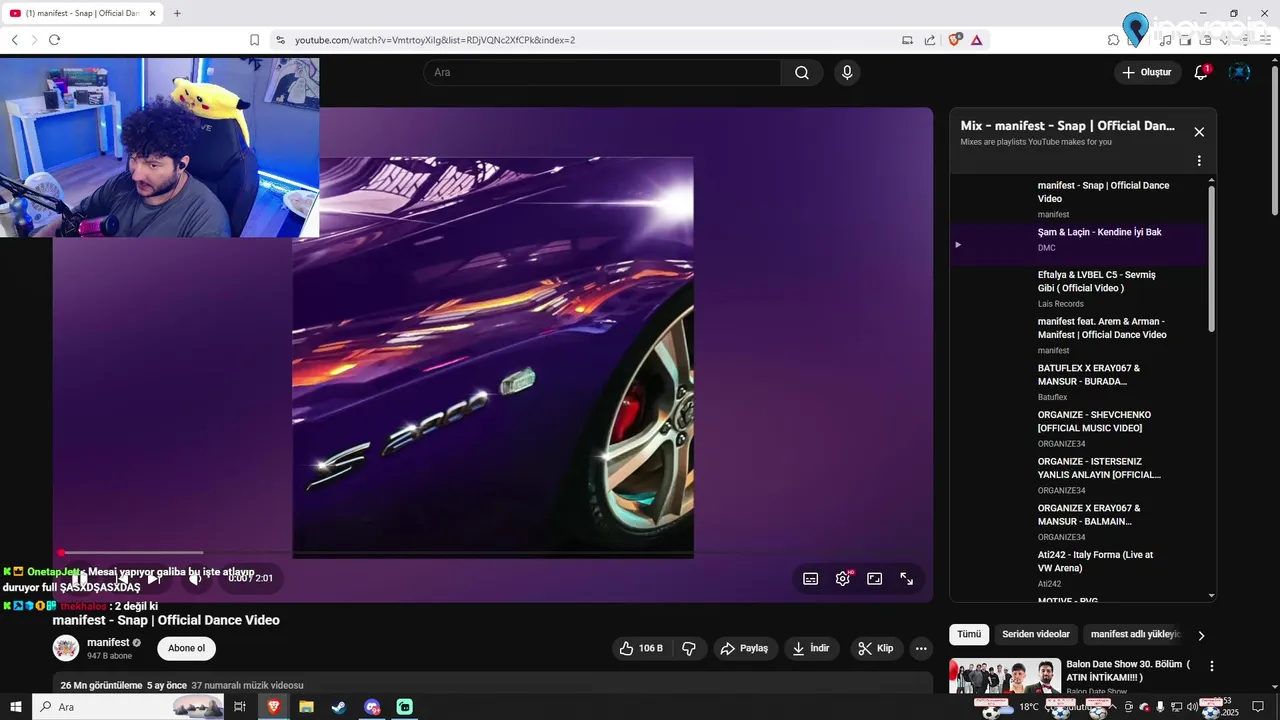Play Ati242 - Italy Forma playlist item
This screenshot has height=720, width=1280.
pos(1078,569)
